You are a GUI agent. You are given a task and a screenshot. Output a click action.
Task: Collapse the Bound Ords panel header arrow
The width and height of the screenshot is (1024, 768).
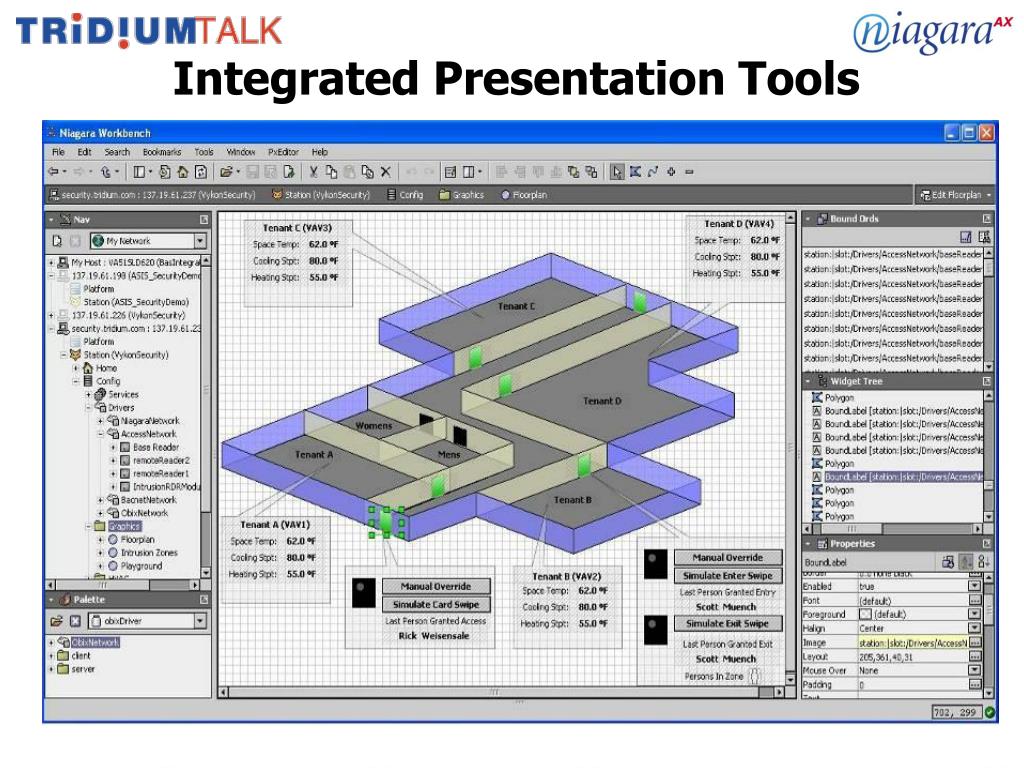[808, 219]
